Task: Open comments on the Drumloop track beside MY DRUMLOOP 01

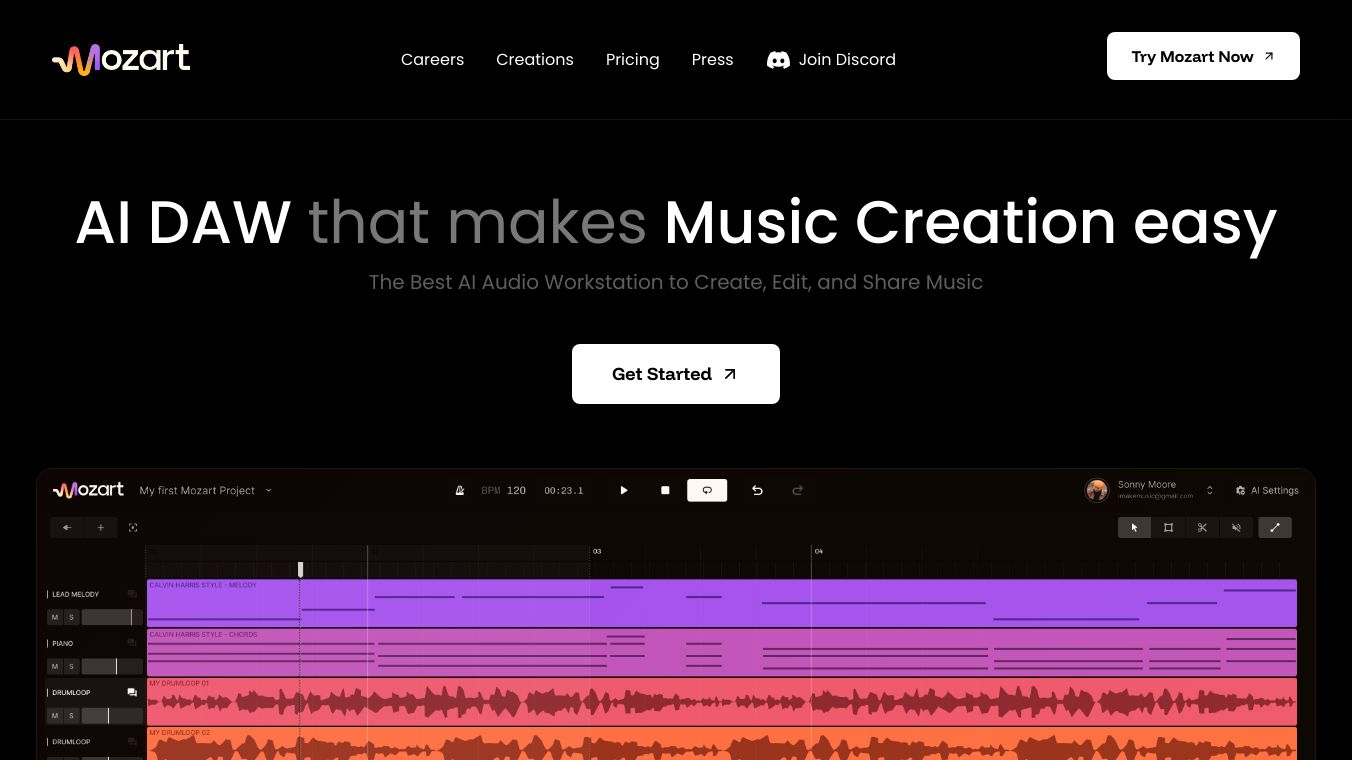Action: click(132, 692)
